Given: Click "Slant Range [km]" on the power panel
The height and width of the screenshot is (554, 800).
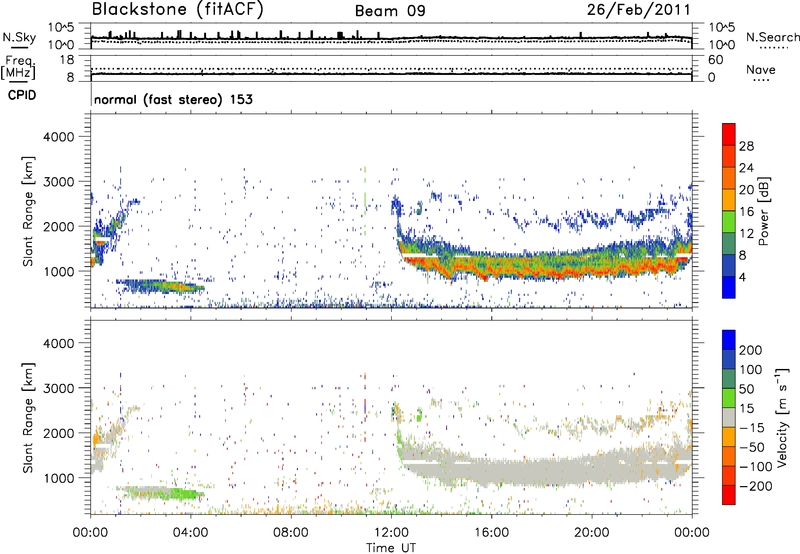Looking at the screenshot, I should [x=28, y=211].
